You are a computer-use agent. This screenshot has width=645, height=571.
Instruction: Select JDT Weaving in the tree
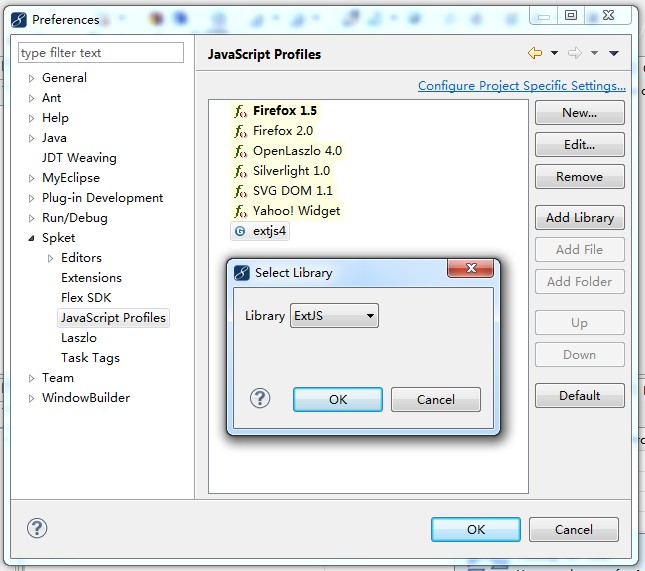pyautogui.click(x=79, y=158)
